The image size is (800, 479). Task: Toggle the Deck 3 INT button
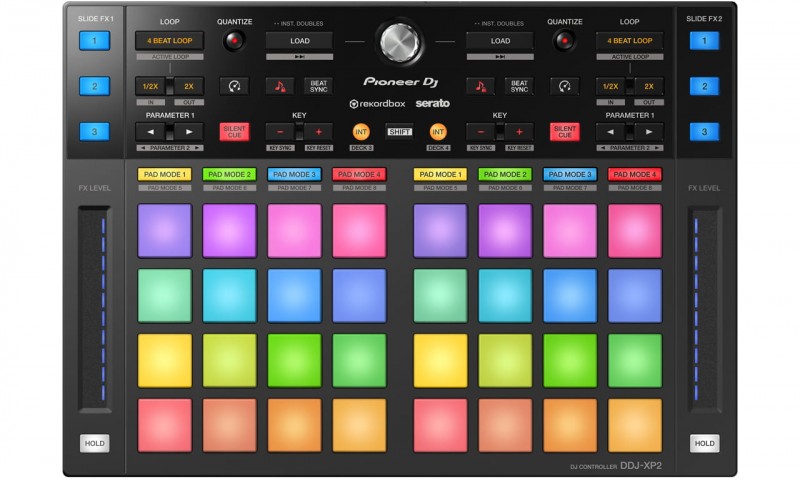point(361,131)
